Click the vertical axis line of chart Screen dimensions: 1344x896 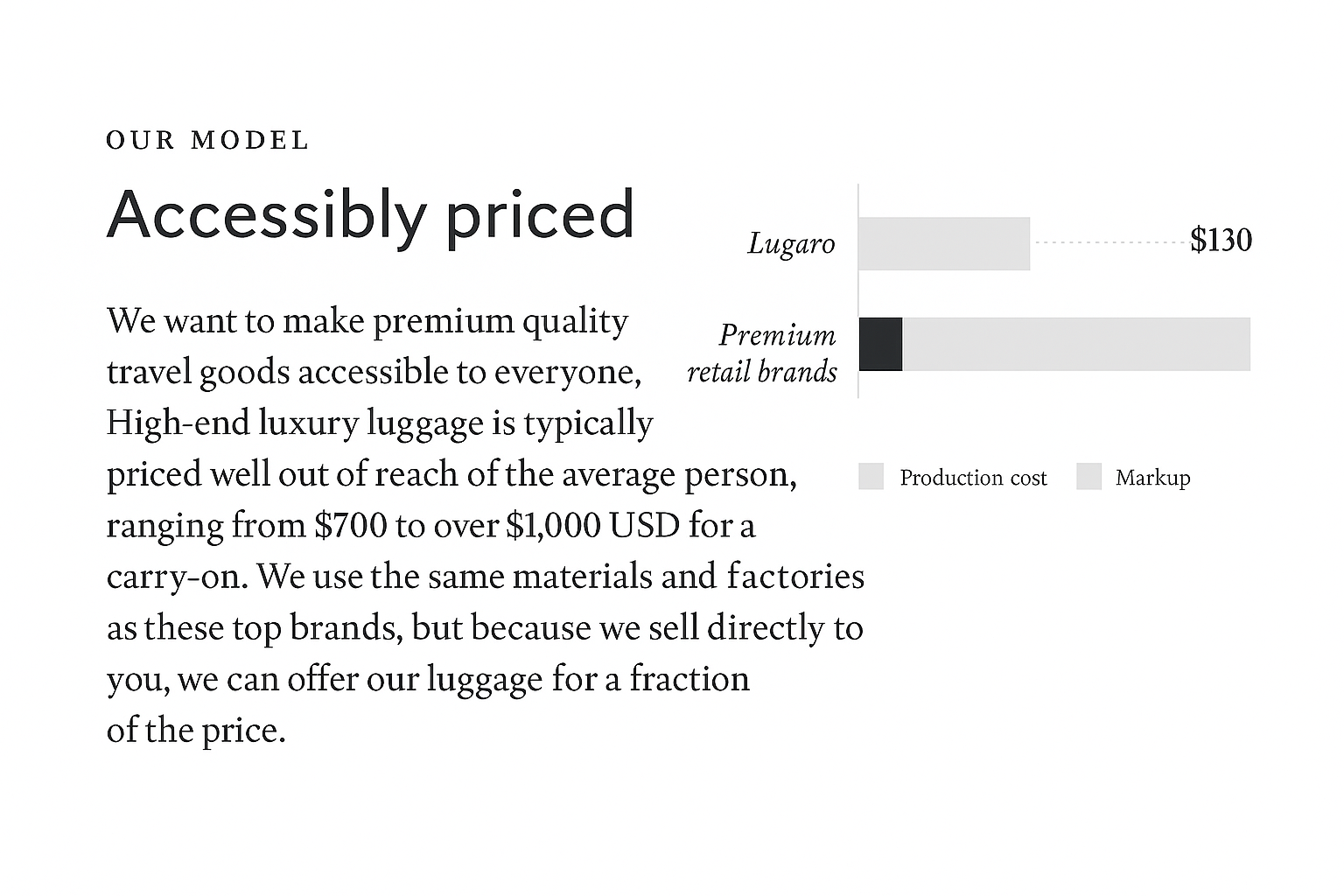pos(858,290)
